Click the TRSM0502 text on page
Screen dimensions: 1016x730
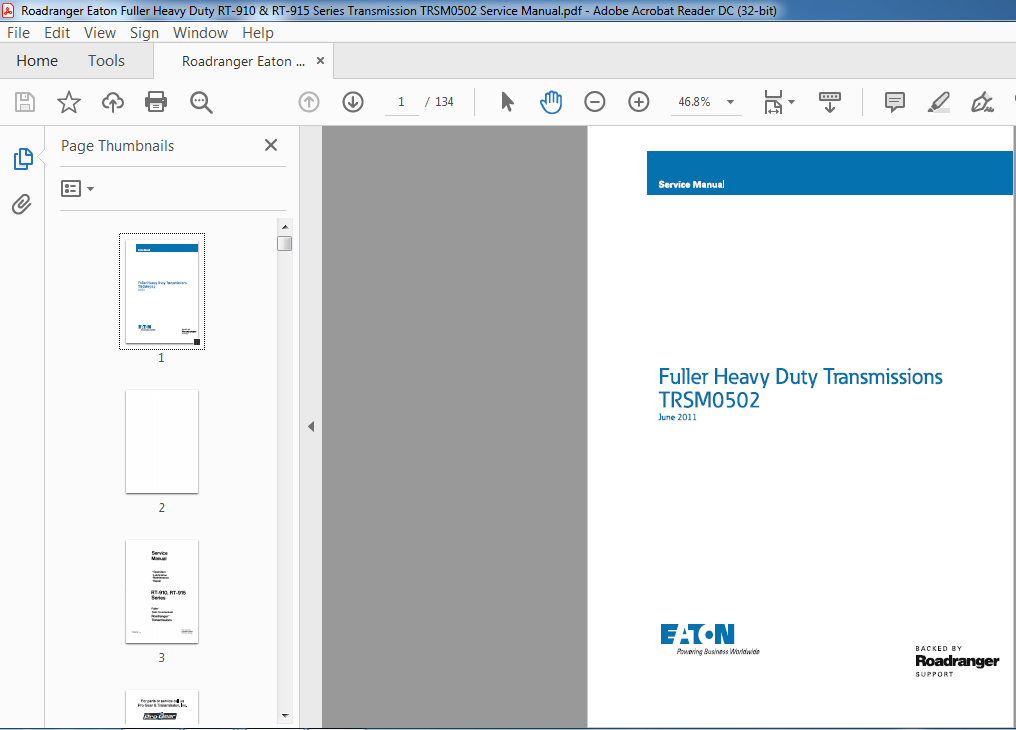(x=709, y=400)
